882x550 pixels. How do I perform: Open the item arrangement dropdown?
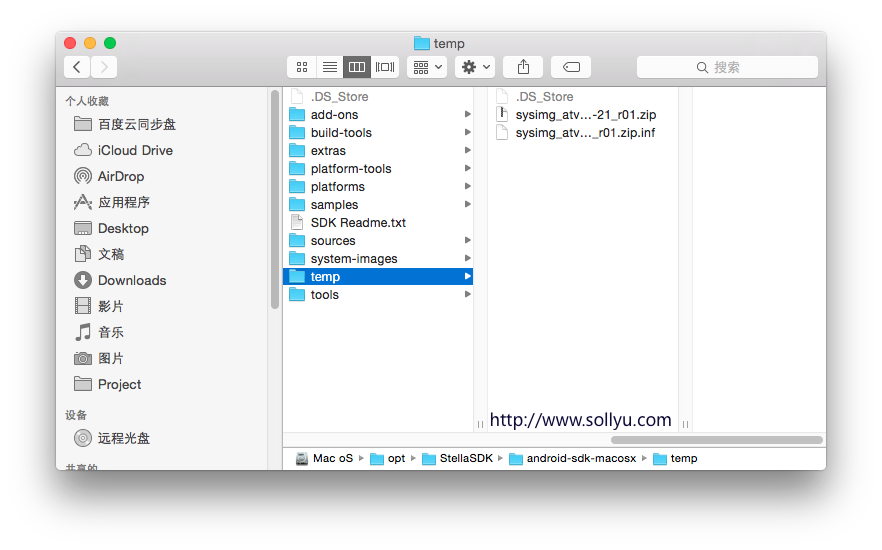pos(427,67)
